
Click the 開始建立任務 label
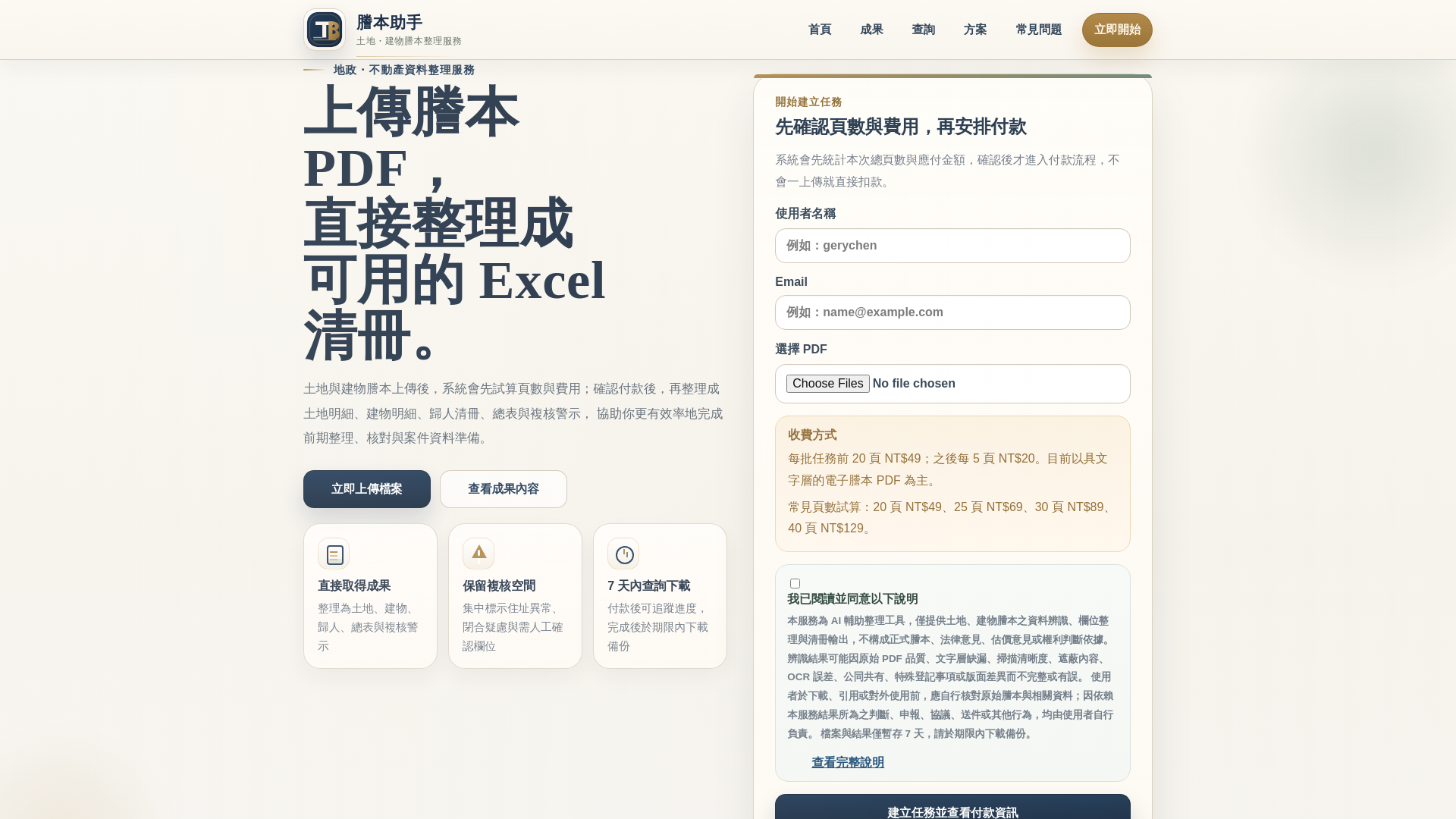pyautogui.click(x=808, y=102)
